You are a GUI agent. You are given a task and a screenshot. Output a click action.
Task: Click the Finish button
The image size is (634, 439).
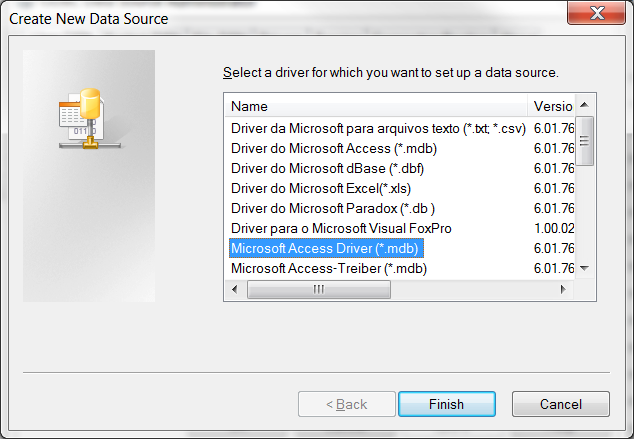coord(447,404)
